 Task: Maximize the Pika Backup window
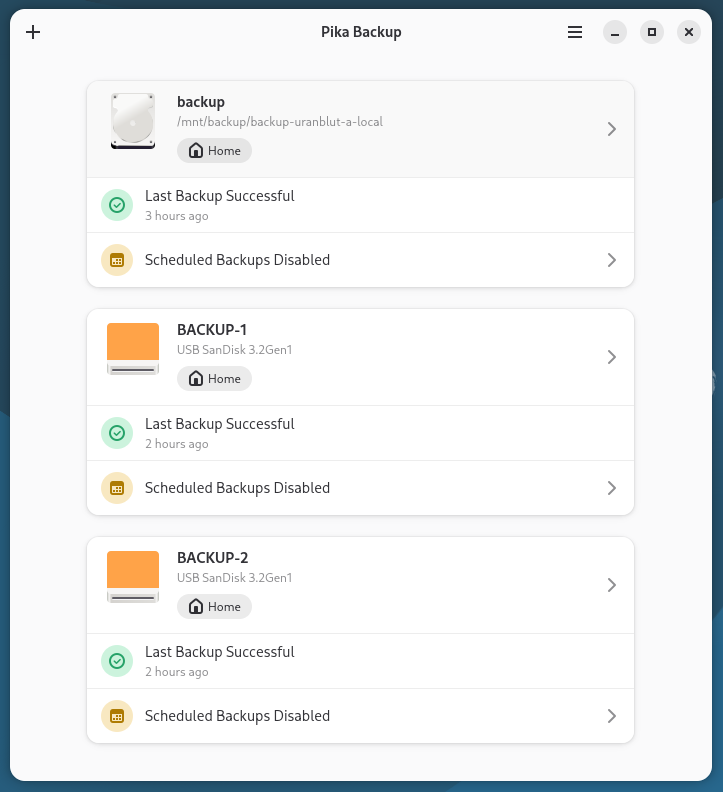(x=652, y=32)
